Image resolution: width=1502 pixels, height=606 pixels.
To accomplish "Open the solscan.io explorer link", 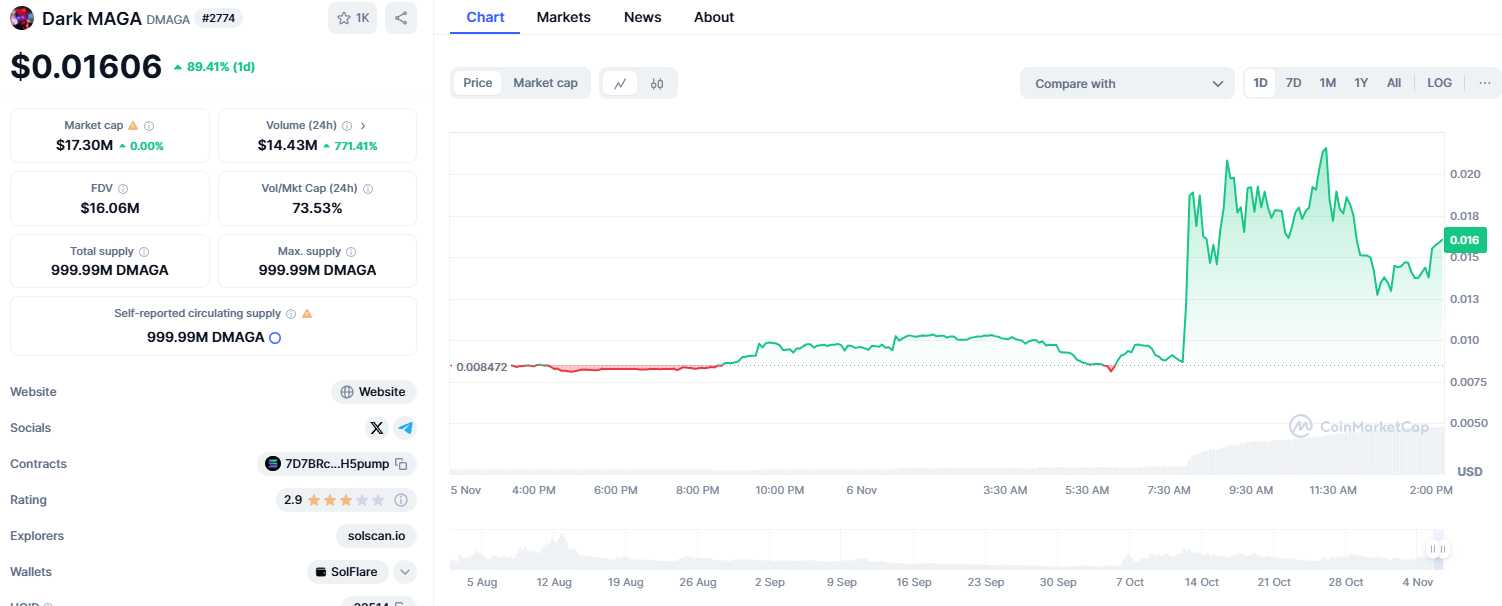I will pos(376,536).
